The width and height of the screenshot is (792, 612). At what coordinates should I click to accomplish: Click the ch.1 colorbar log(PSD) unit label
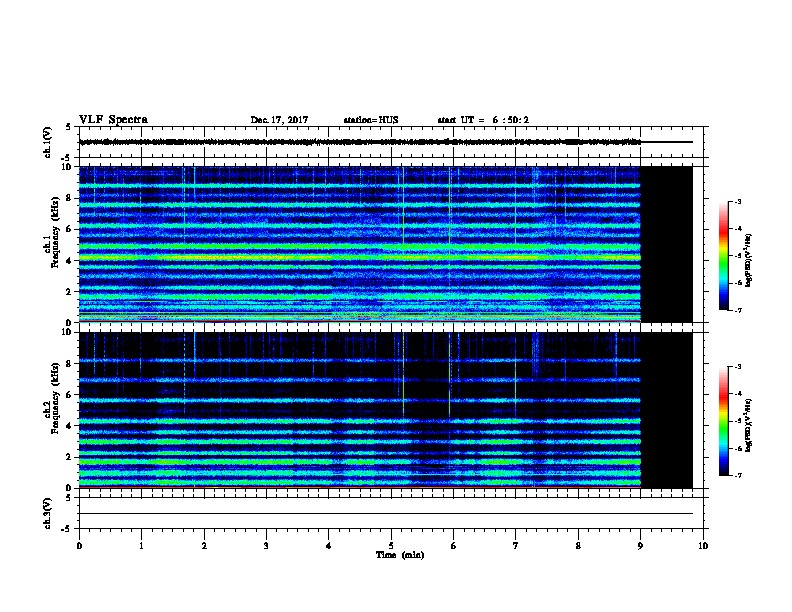pos(748,260)
